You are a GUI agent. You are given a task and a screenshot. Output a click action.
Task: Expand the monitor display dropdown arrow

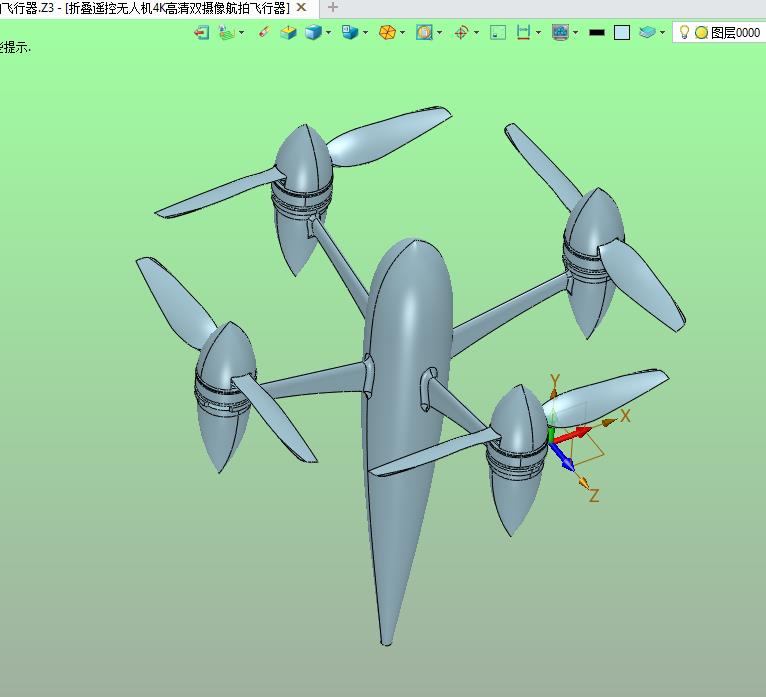(x=575, y=33)
